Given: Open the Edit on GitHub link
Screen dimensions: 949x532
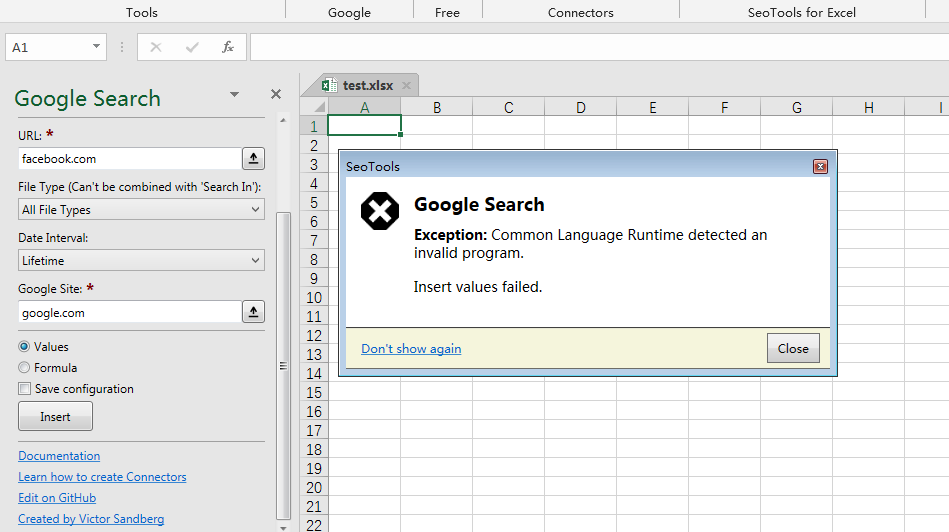Looking at the screenshot, I should point(57,498).
